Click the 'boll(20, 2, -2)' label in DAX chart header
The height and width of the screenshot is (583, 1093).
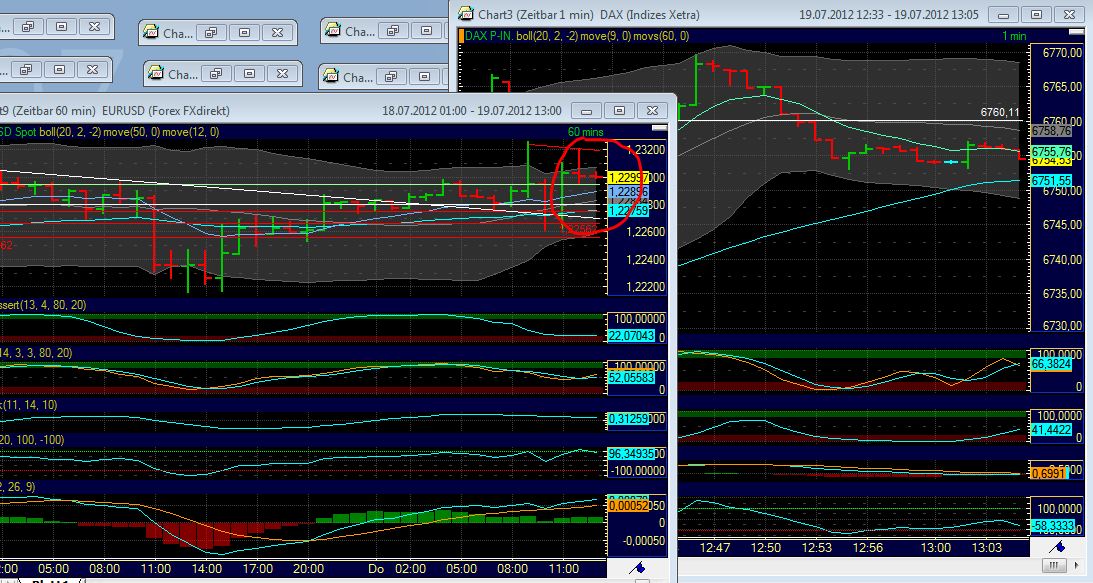tap(547, 36)
